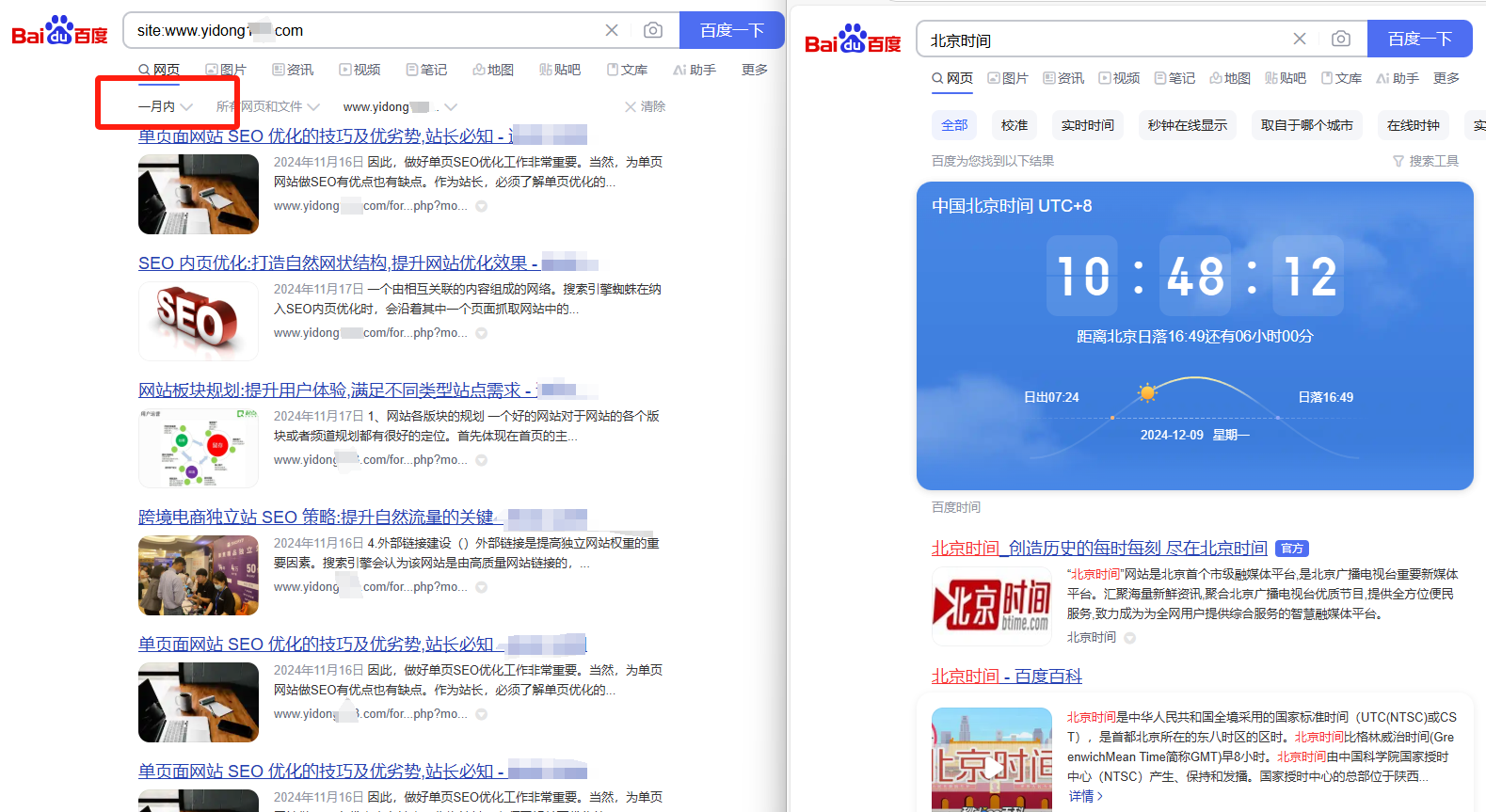This screenshot has height=812, width=1486.
Task: Open 搜索工具 filter options
Action: click(1426, 161)
